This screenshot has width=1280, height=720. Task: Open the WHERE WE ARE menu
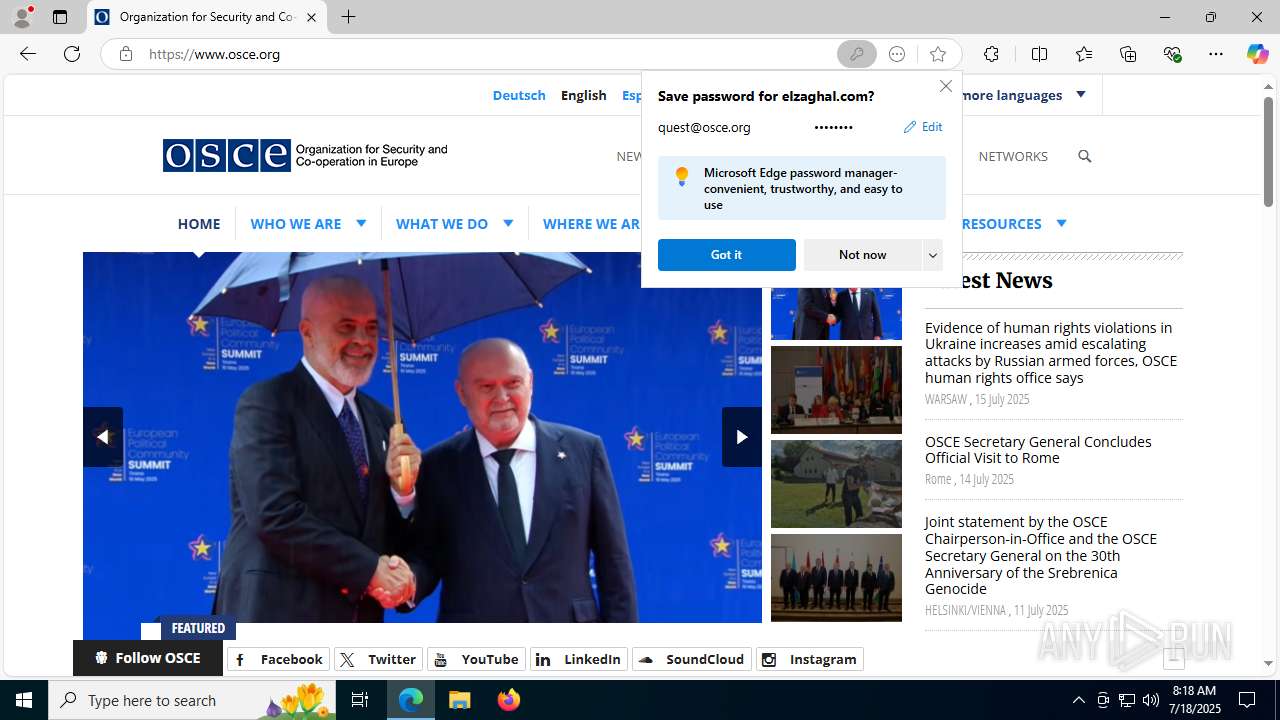592,224
